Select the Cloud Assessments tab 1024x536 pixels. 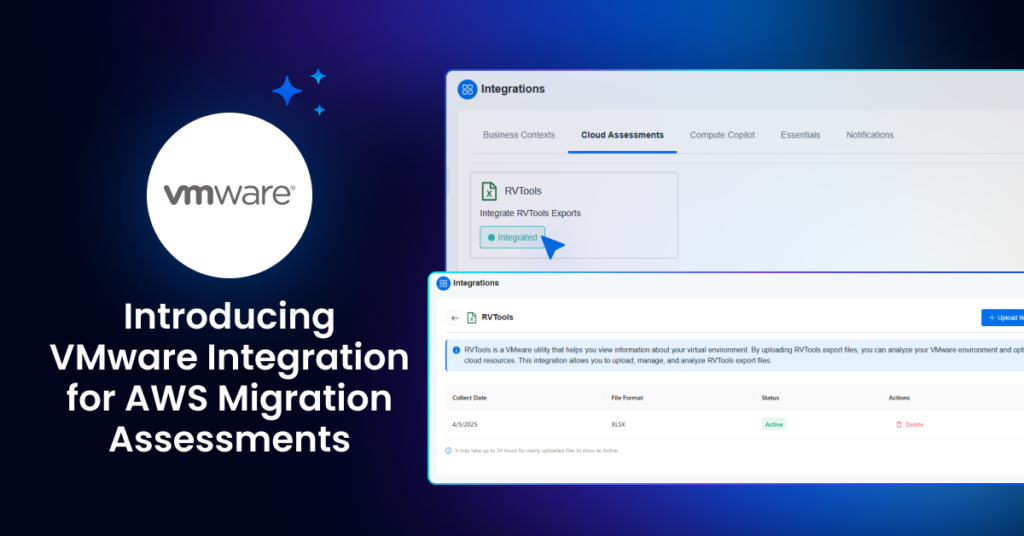click(622, 135)
